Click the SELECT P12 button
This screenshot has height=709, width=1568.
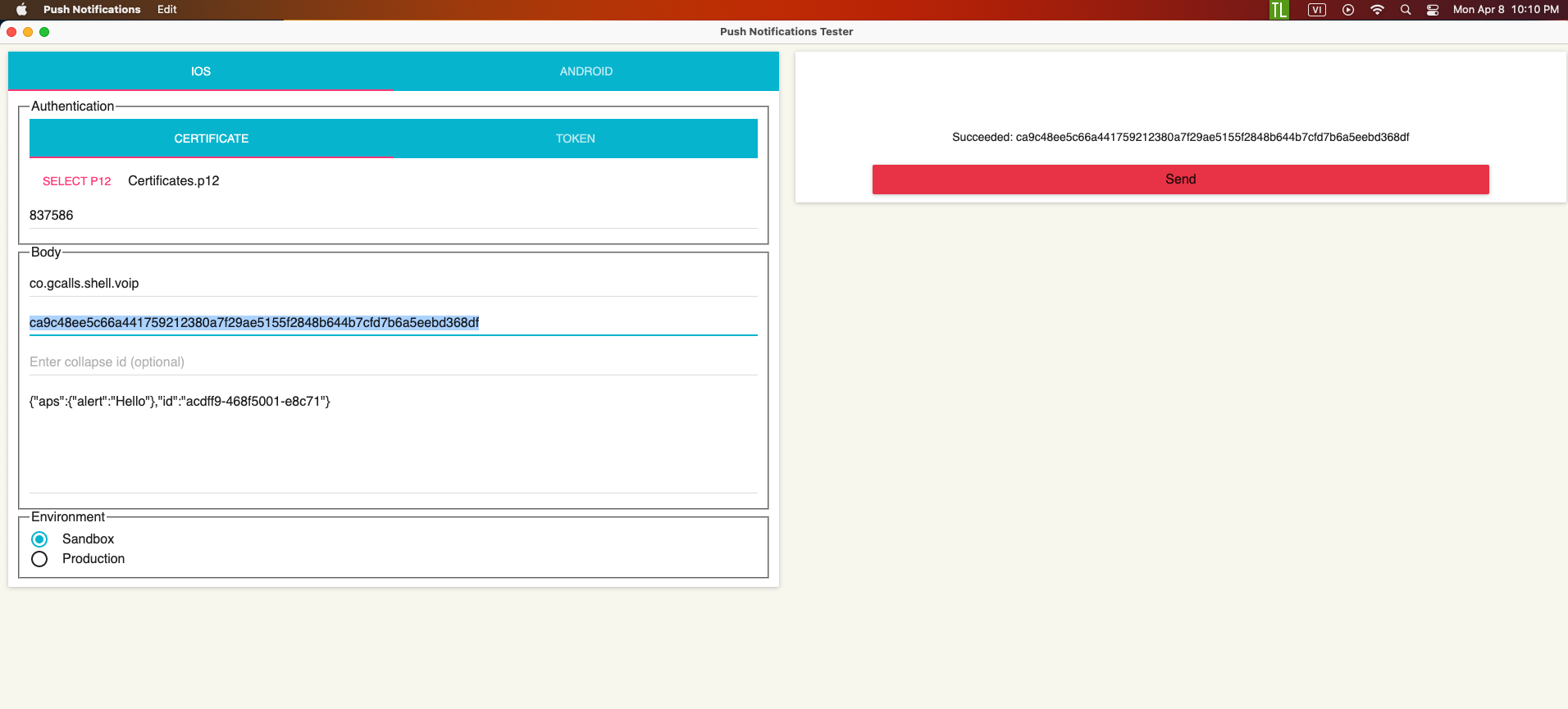[x=76, y=181]
